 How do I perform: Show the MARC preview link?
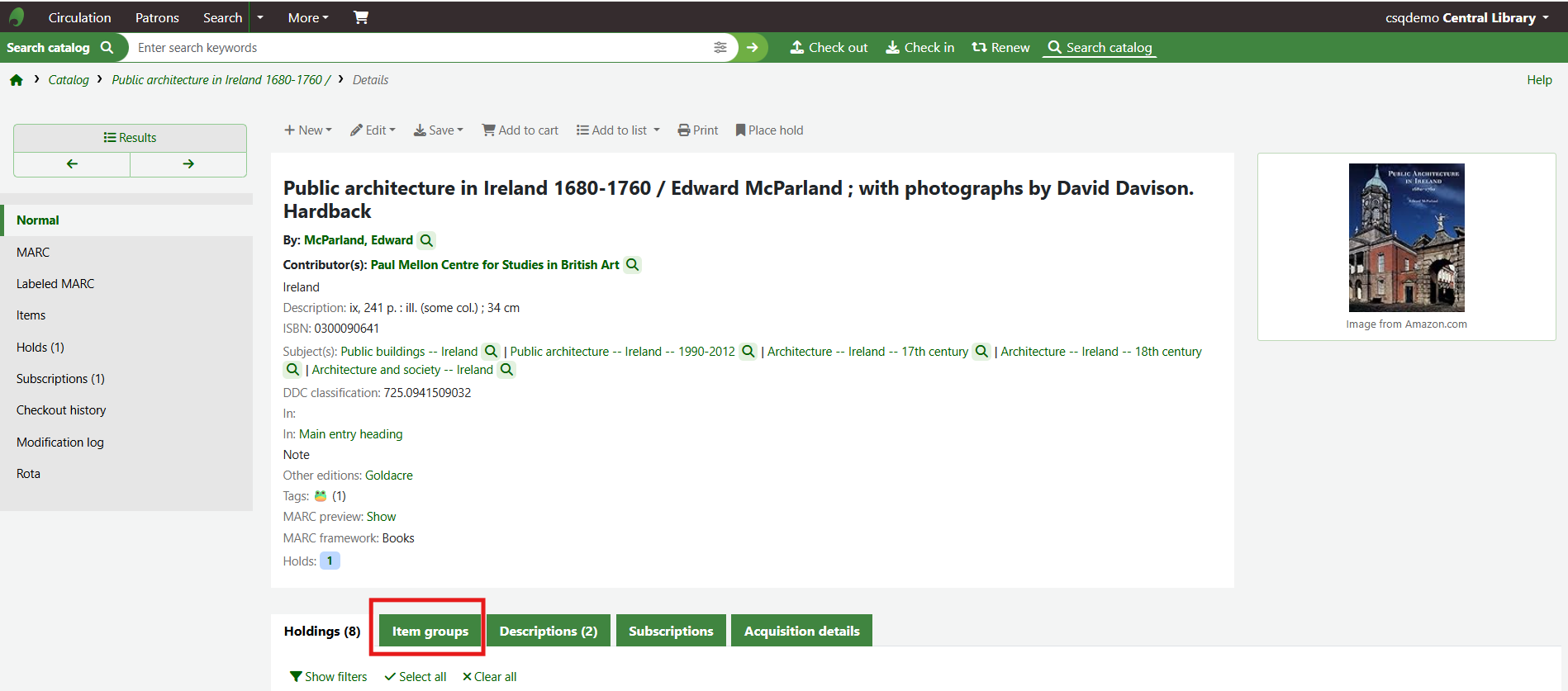point(381,517)
